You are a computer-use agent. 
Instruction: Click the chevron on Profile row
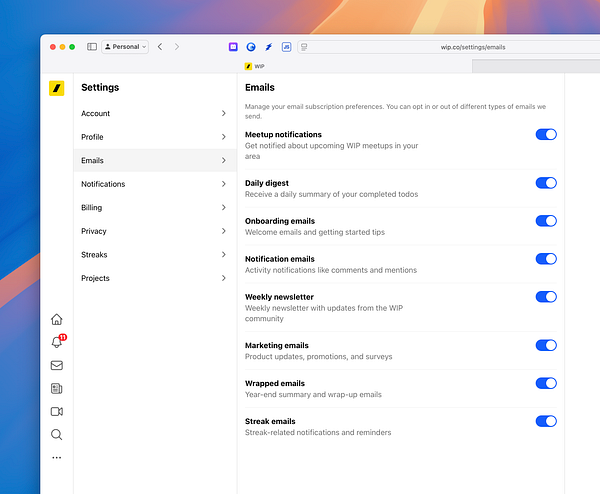[224, 137]
